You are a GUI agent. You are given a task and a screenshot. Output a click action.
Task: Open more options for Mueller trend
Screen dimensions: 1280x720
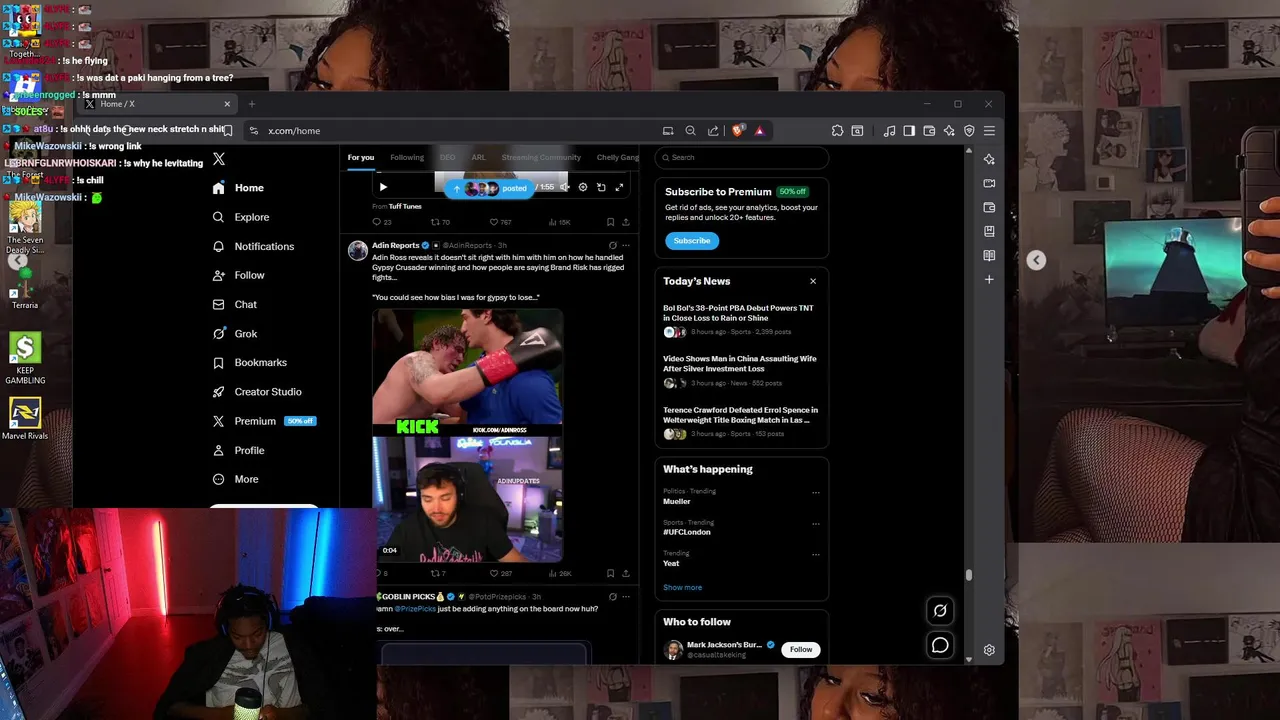(x=815, y=492)
